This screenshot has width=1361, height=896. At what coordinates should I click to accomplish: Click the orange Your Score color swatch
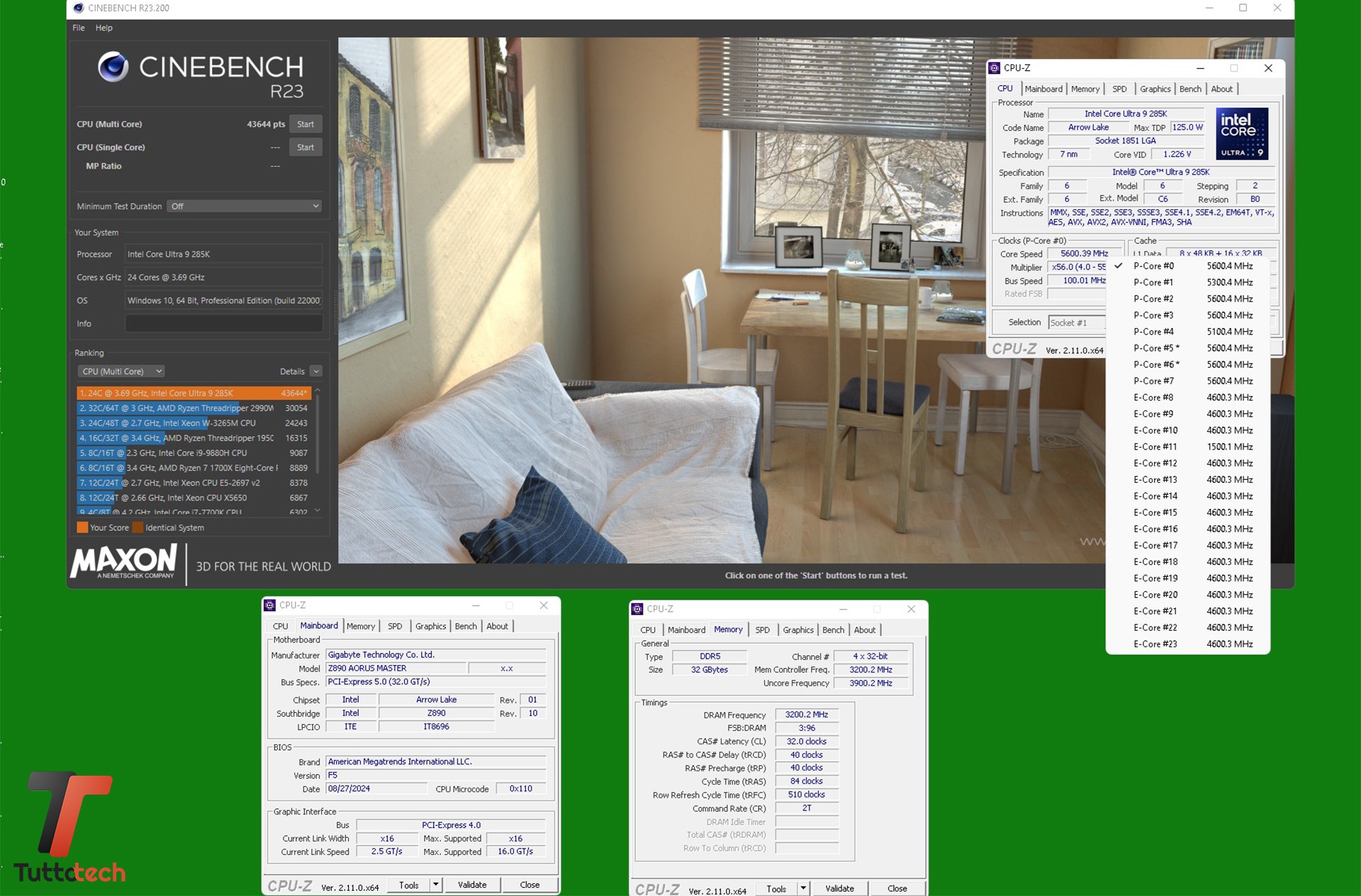[82, 527]
